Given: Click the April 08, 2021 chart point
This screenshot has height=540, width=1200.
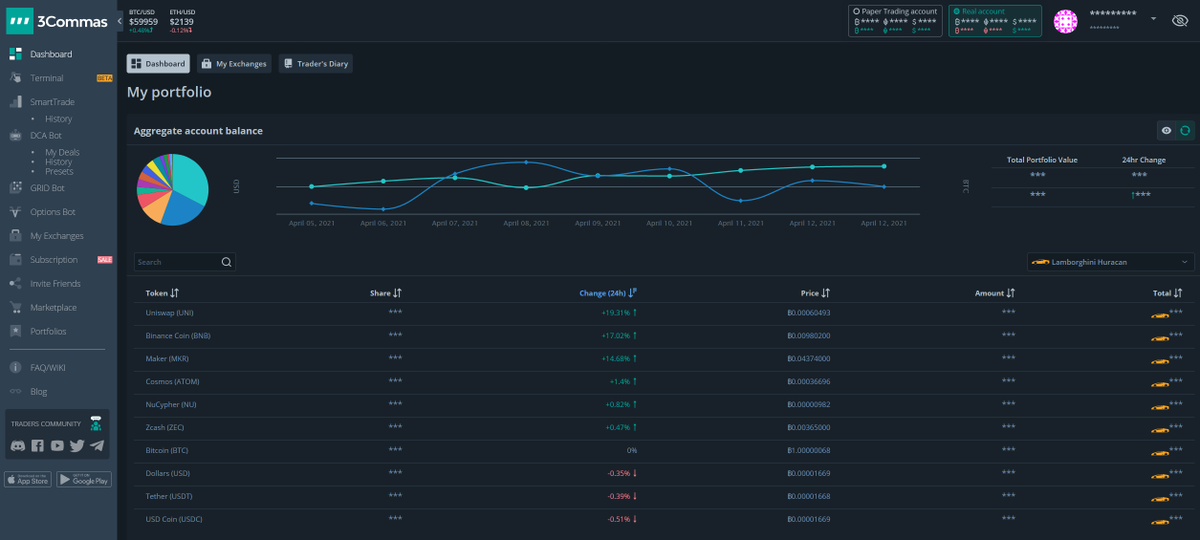Looking at the screenshot, I should [x=526, y=162].
